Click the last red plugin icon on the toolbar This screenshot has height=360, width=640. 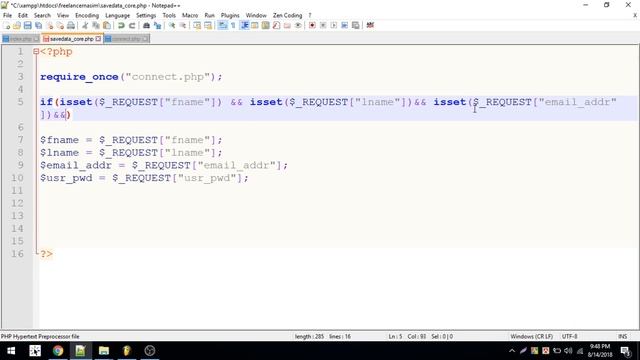370,25
